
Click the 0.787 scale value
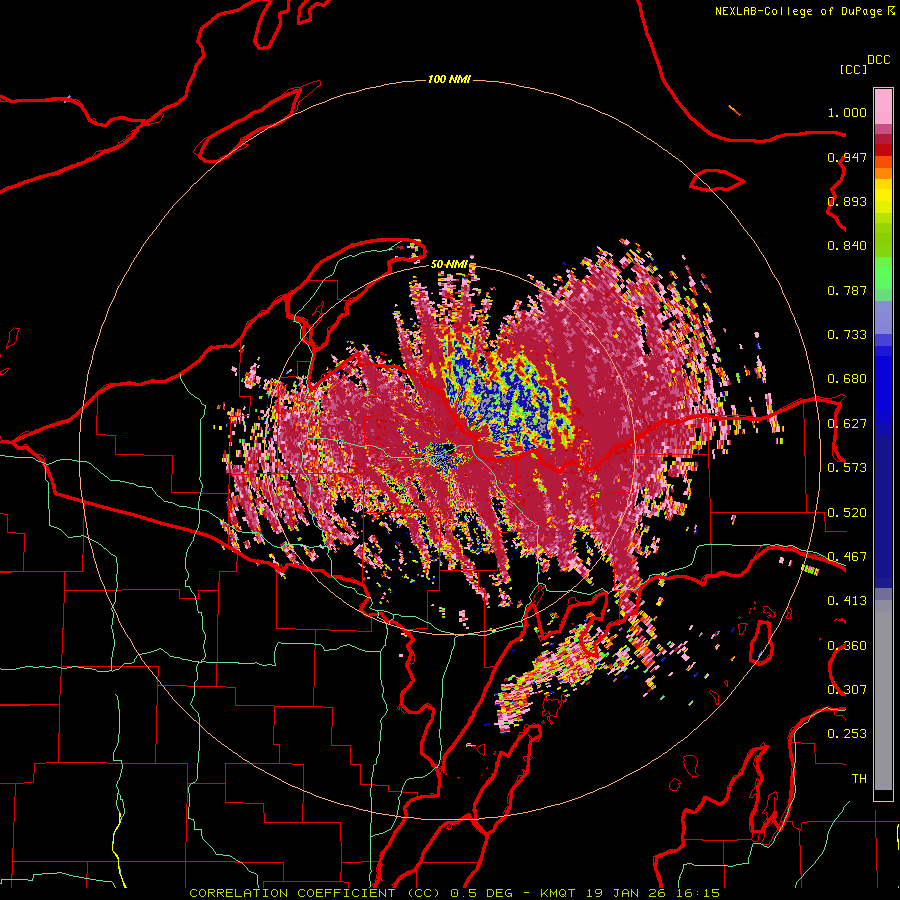click(847, 290)
